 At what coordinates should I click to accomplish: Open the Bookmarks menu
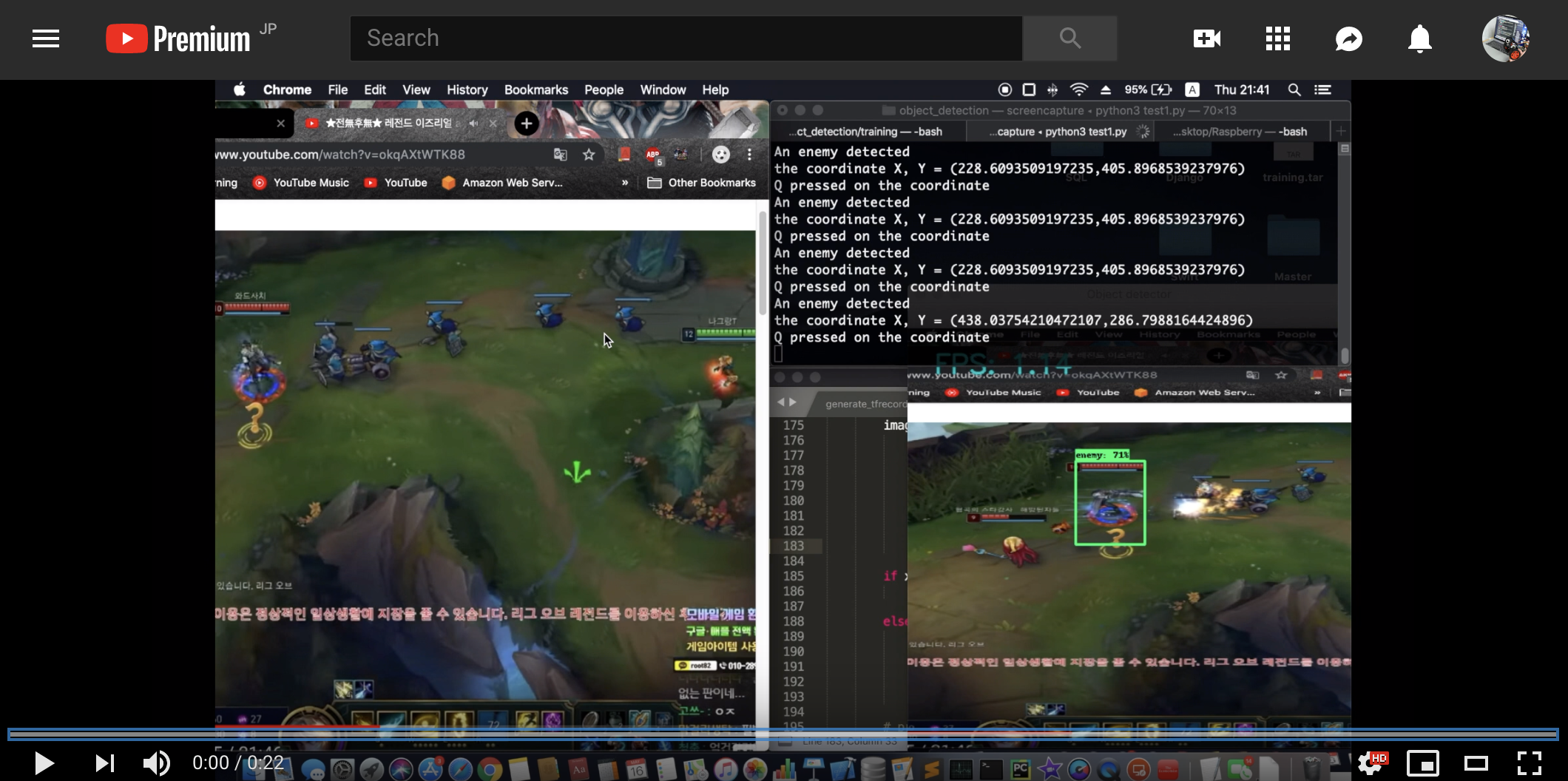(536, 89)
